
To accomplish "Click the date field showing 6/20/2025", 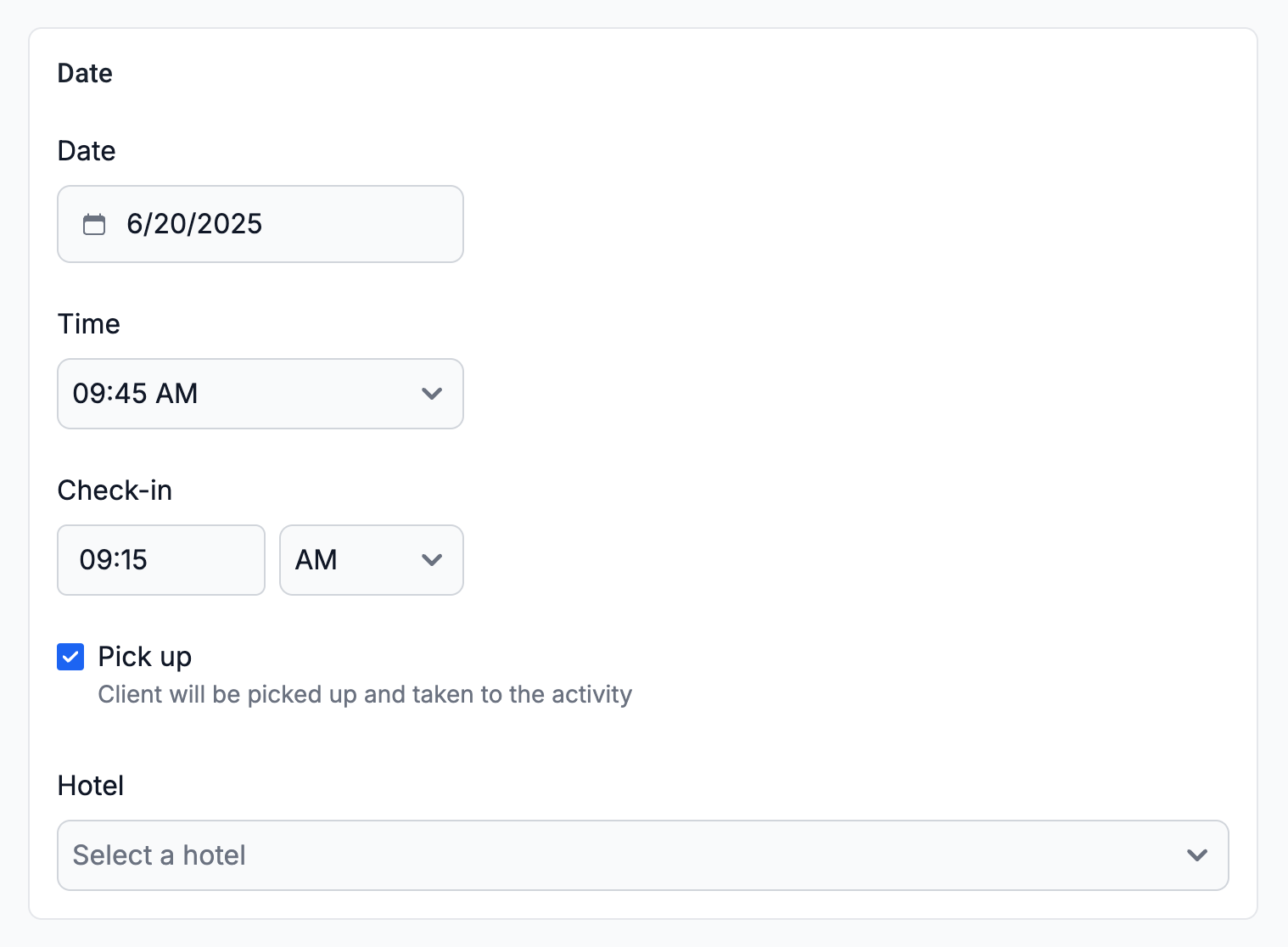I will [280, 224].
